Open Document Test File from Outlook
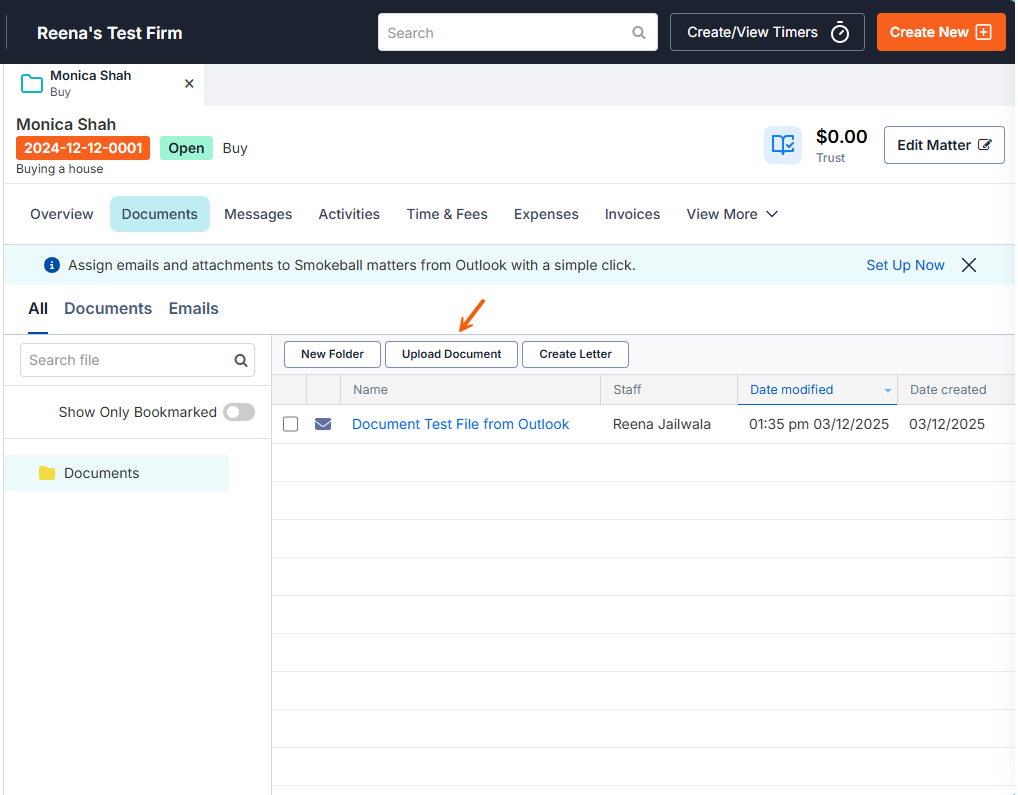The image size is (1018, 795). (x=460, y=424)
